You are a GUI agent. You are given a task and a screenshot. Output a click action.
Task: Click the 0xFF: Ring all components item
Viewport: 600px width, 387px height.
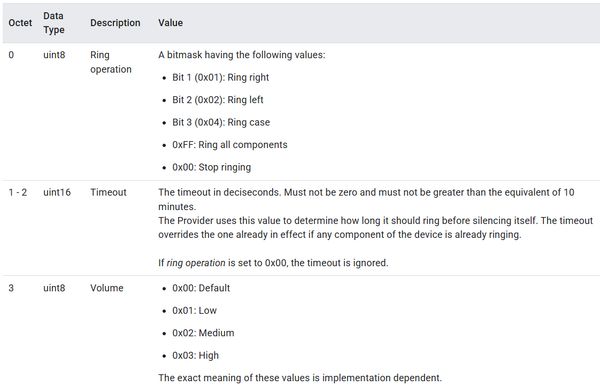point(230,145)
